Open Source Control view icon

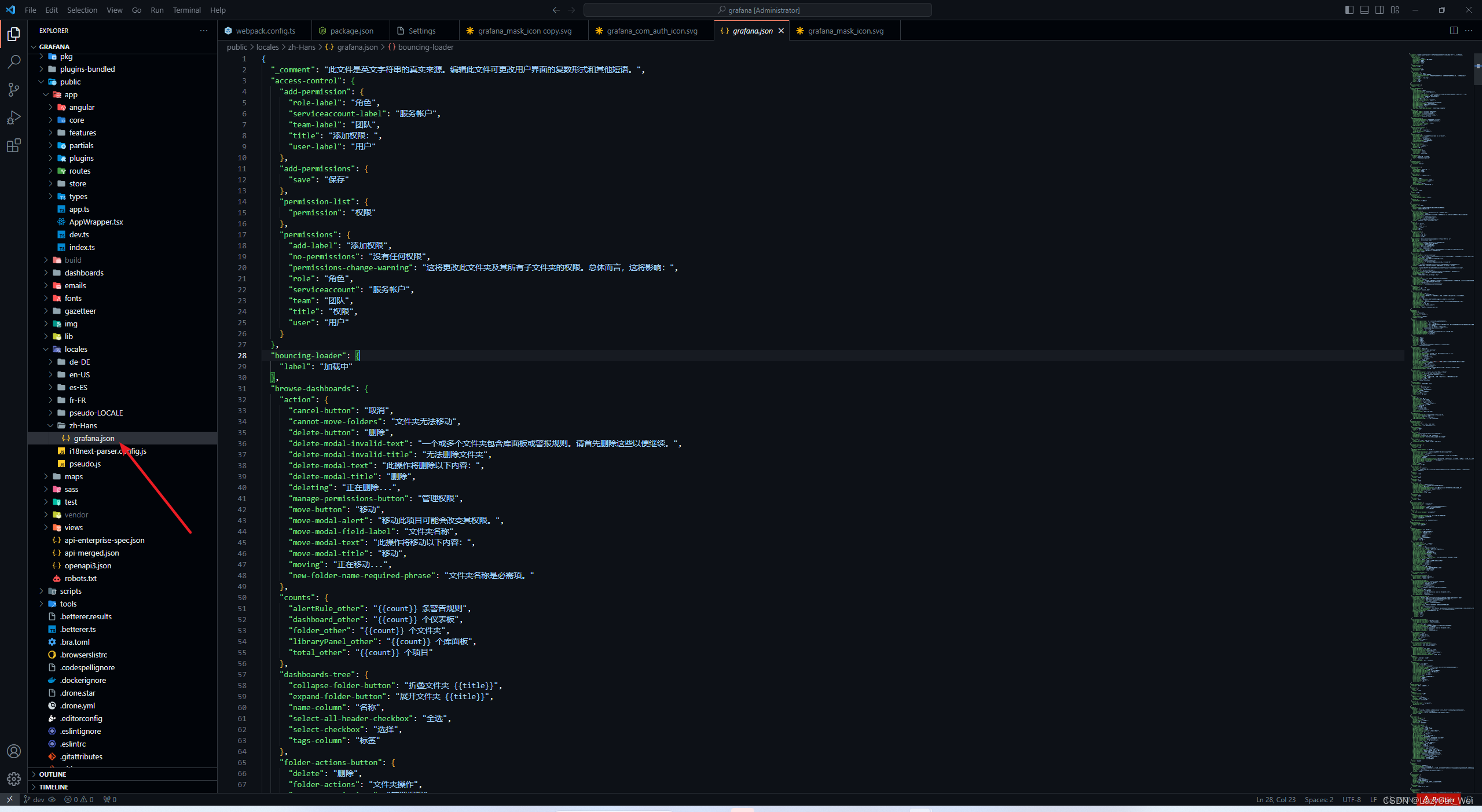click(x=14, y=89)
